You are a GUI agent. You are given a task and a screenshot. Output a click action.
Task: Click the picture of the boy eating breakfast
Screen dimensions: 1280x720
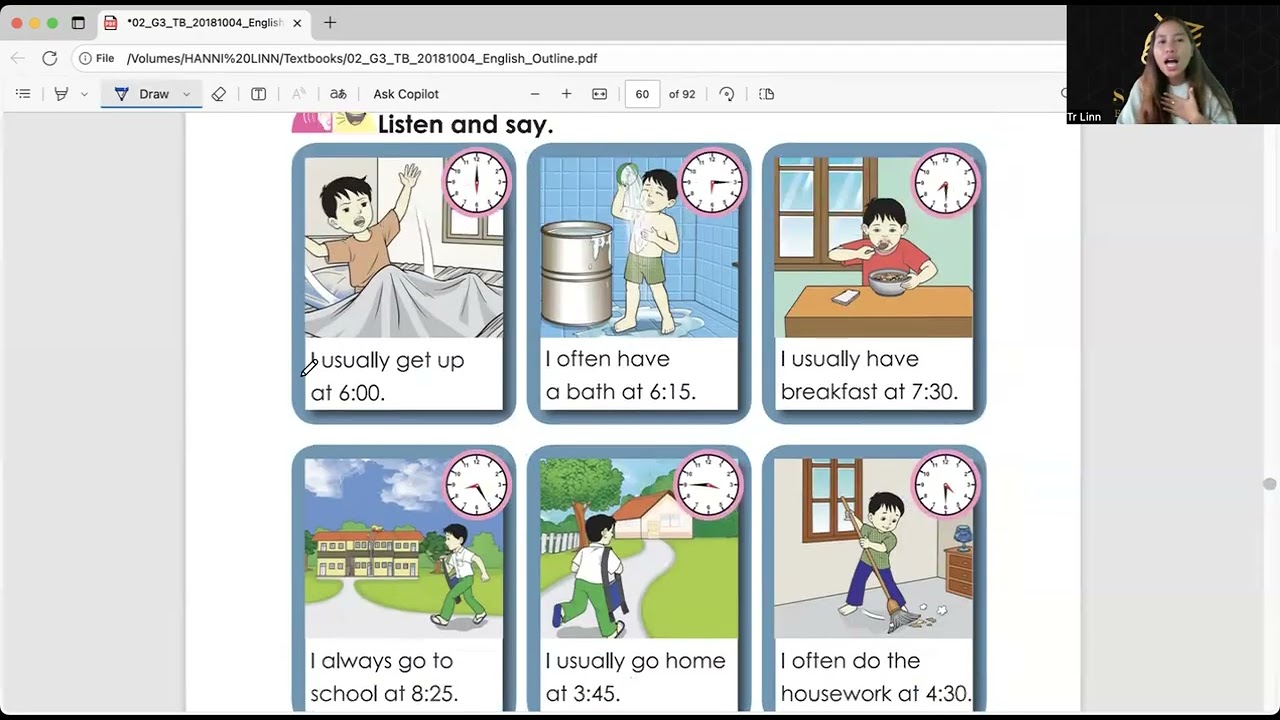(x=874, y=247)
